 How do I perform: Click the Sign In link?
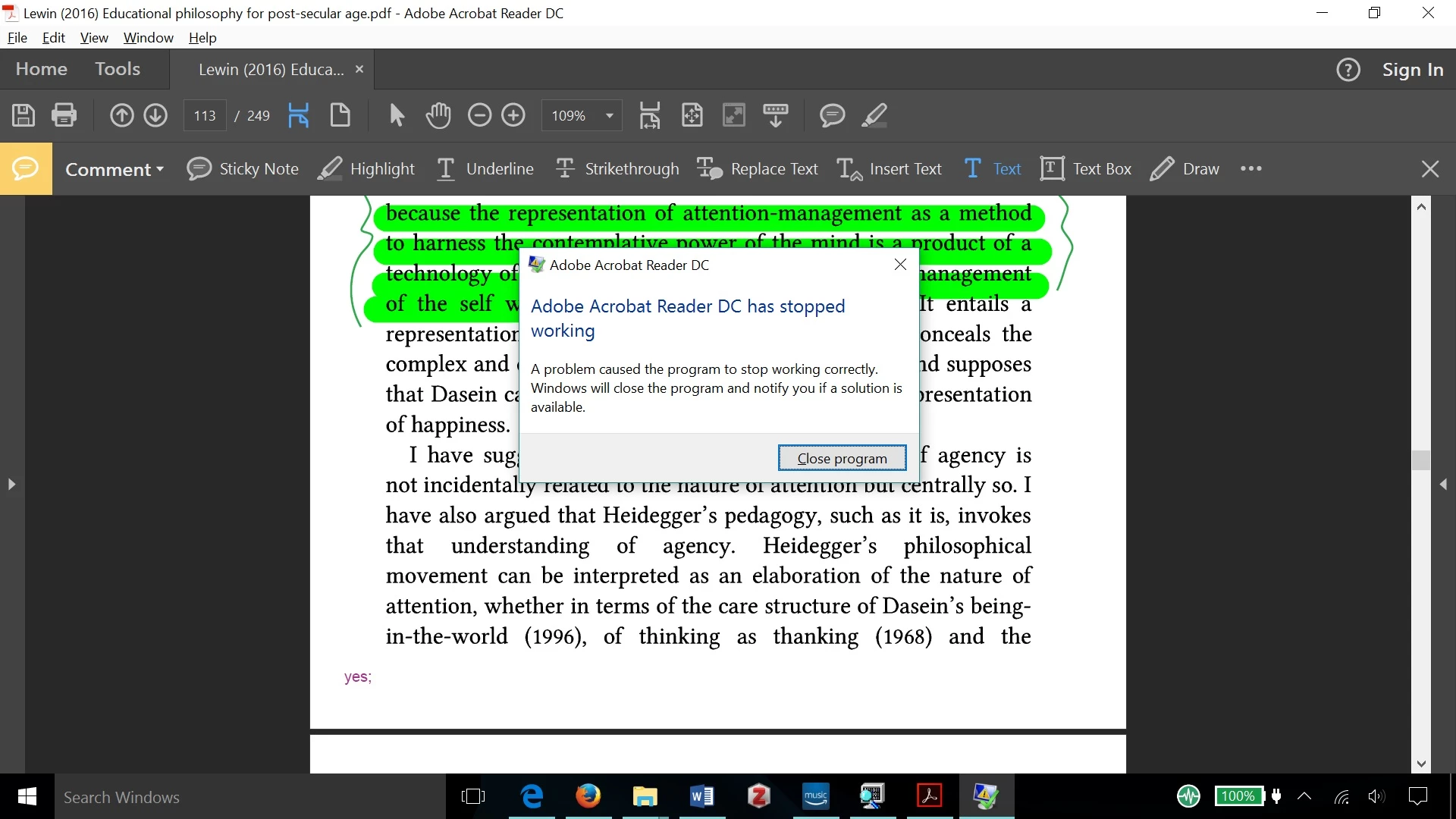click(1412, 70)
